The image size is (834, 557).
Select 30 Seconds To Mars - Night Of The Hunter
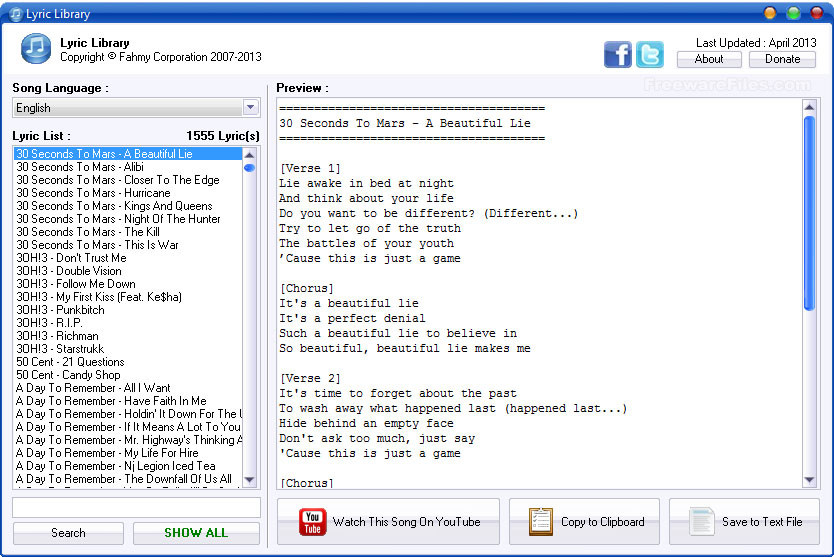(x=128, y=219)
